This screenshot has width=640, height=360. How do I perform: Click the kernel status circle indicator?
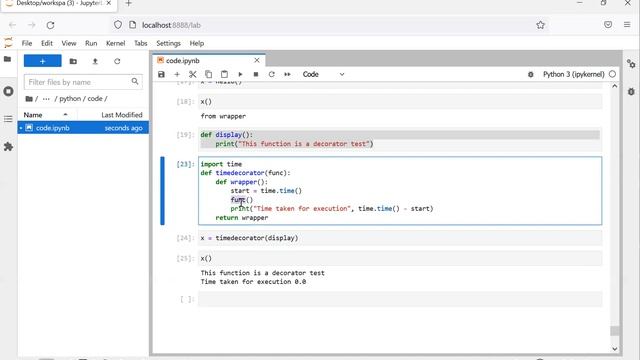point(612,74)
